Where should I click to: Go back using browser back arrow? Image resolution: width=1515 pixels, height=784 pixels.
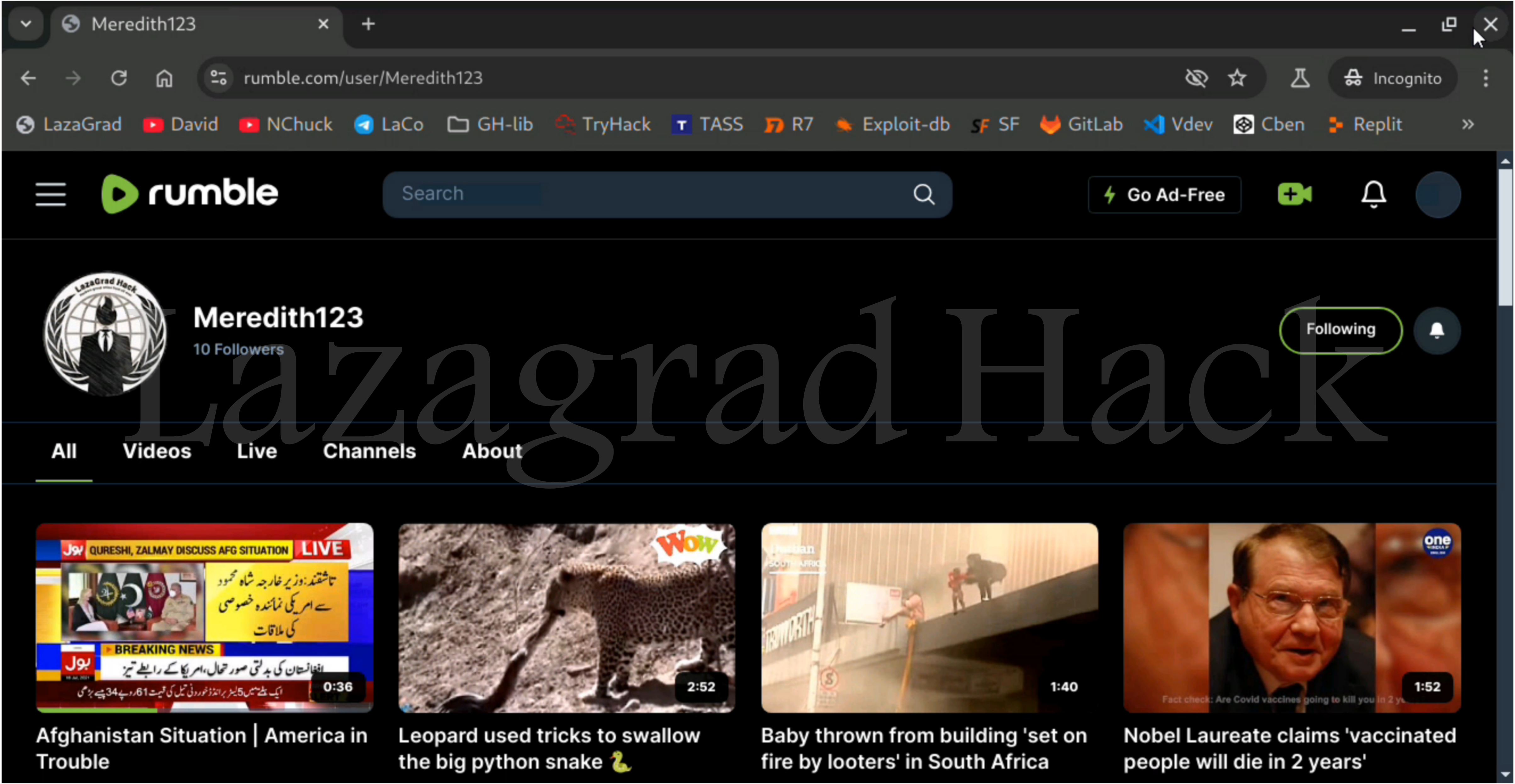click(28, 78)
